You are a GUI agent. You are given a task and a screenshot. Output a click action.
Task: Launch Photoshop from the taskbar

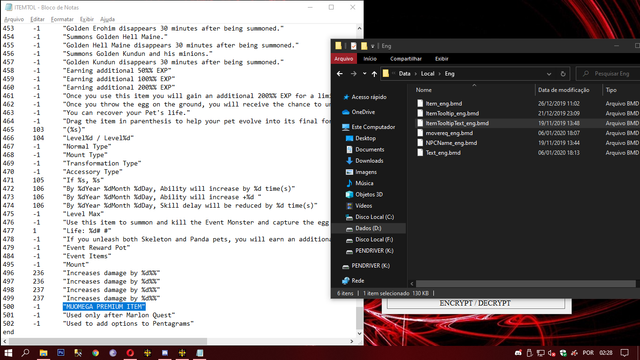(x=61, y=353)
